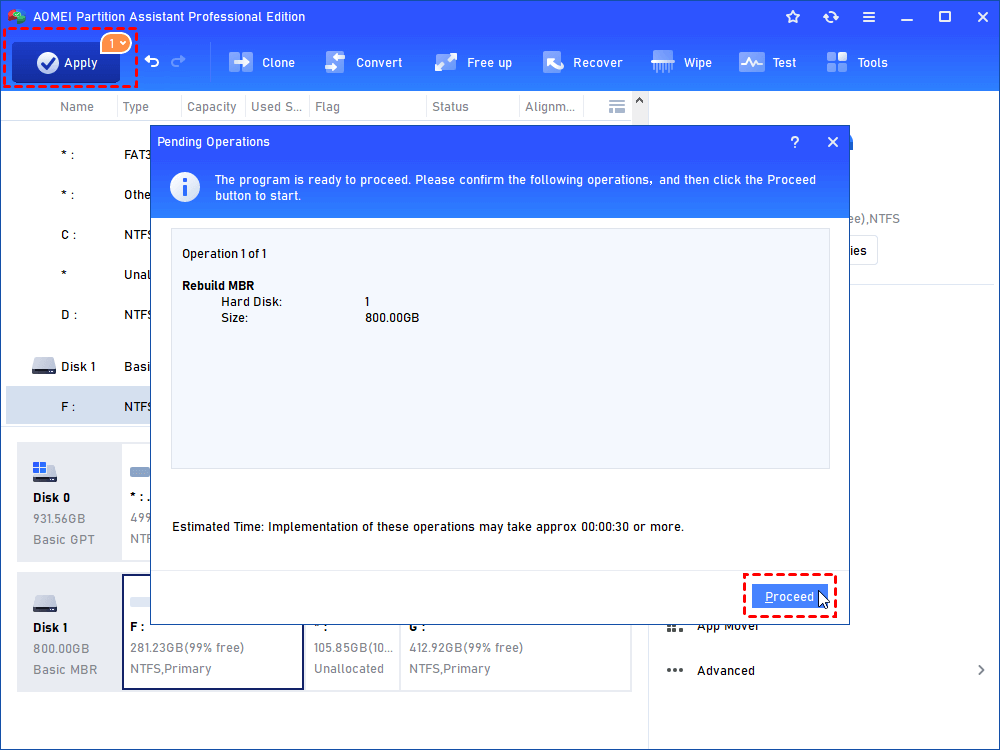Screen dimensions: 1000x750
Task: Click the Tools grid icon
Action: tap(837, 62)
